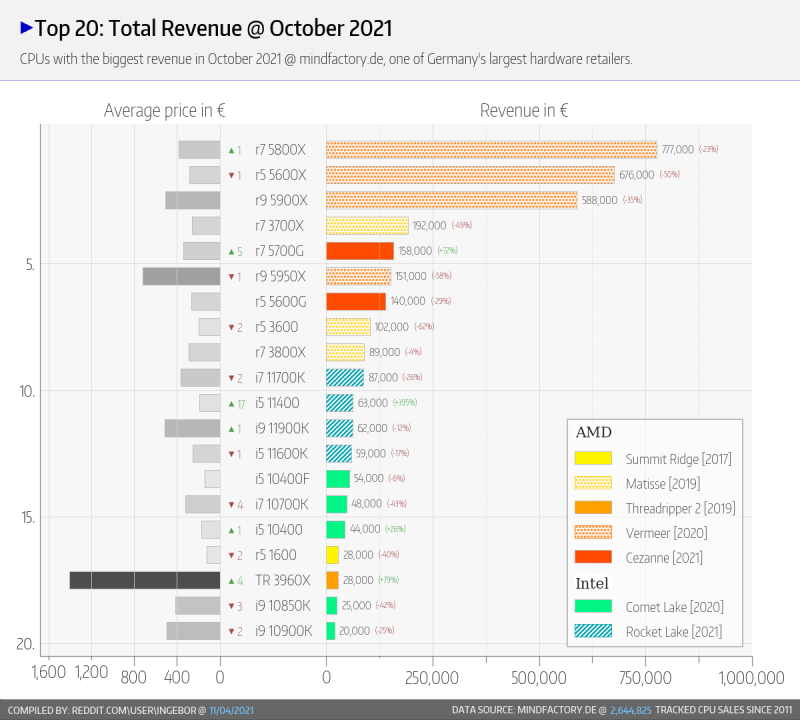Select the up-4 arrow beside TR 3960X
Viewport: 800px width, 720px height.
click(x=232, y=581)
